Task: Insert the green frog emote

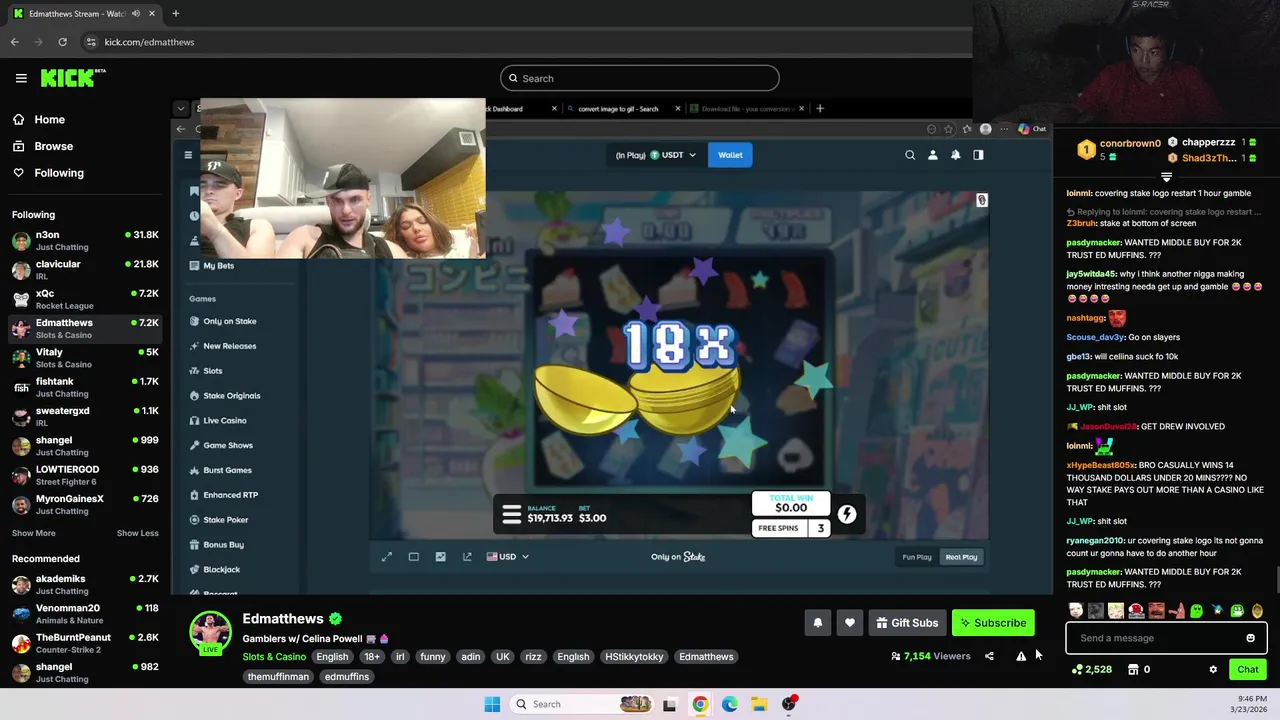Action: coord(1237,610)
